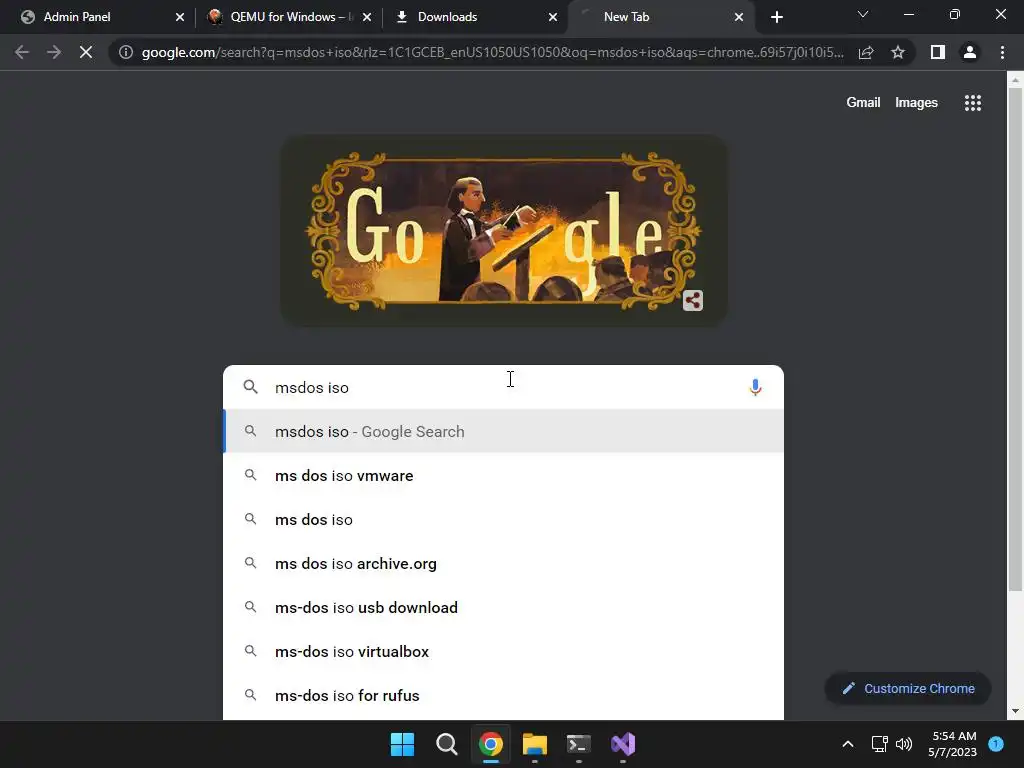Open a new browser tab with plus
The image size is (1024, 768).
point(776,17)
